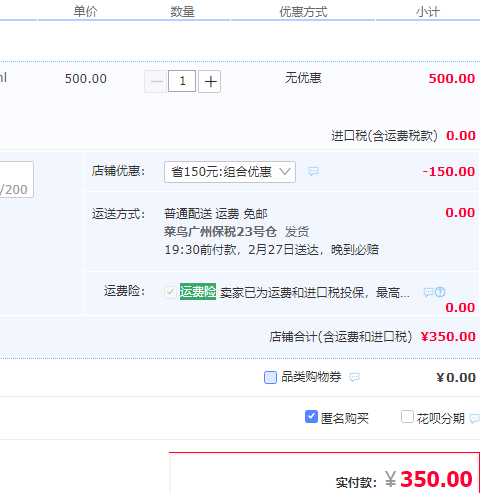Click comment bubble icon next to 运费险 text
488x493 pixels.
428,292
